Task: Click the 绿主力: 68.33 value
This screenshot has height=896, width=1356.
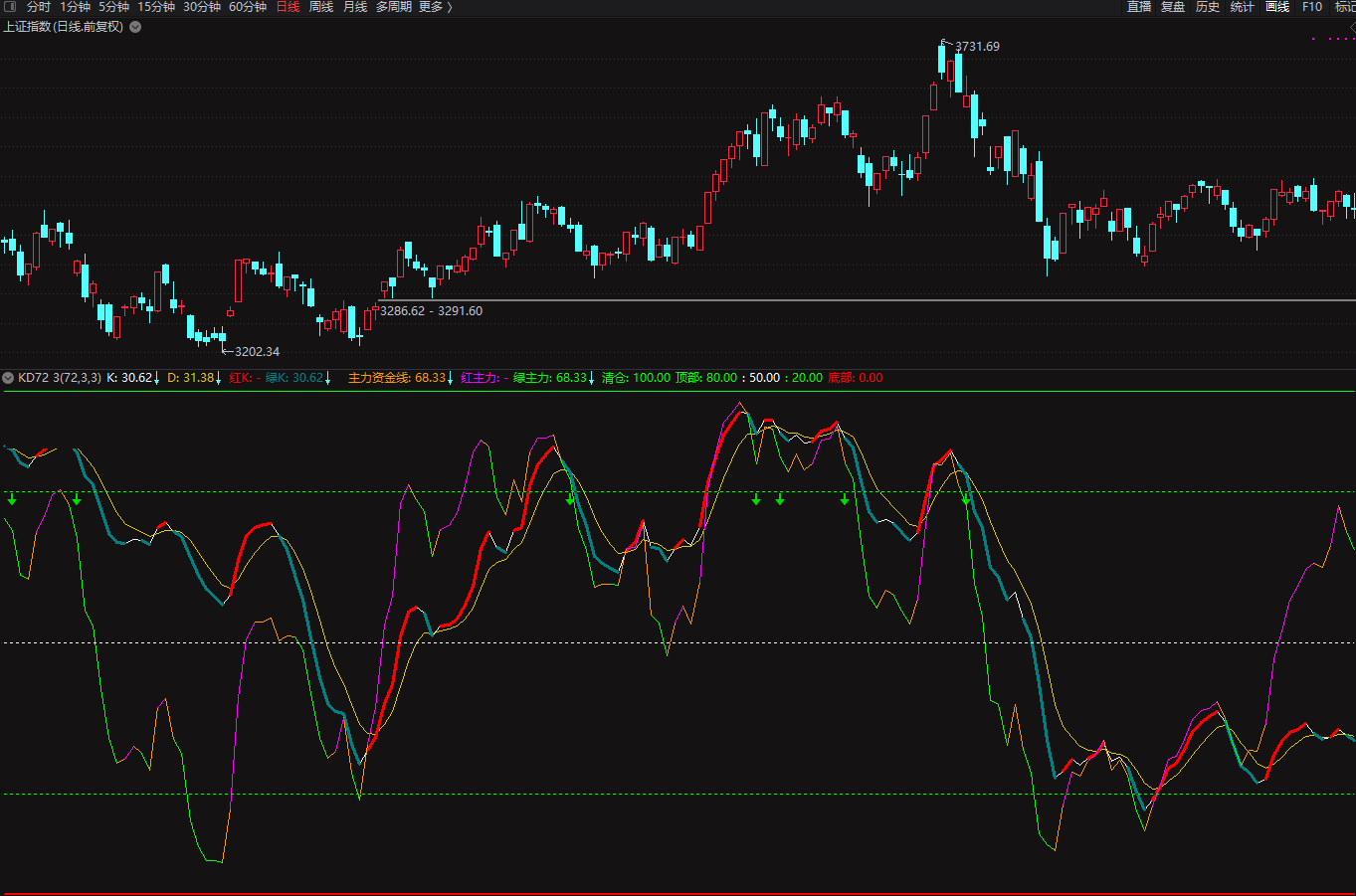Action: pyautogui.click(x=550, y=378)
